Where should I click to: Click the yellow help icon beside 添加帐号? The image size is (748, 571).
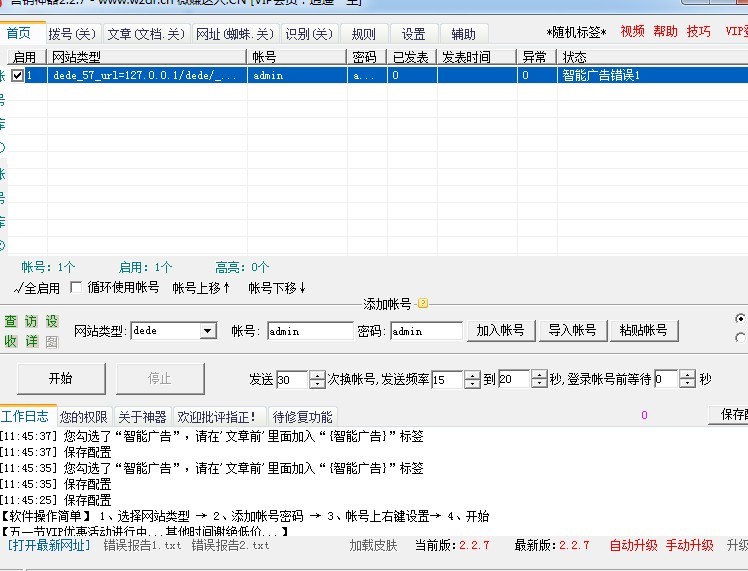point(422,303)
